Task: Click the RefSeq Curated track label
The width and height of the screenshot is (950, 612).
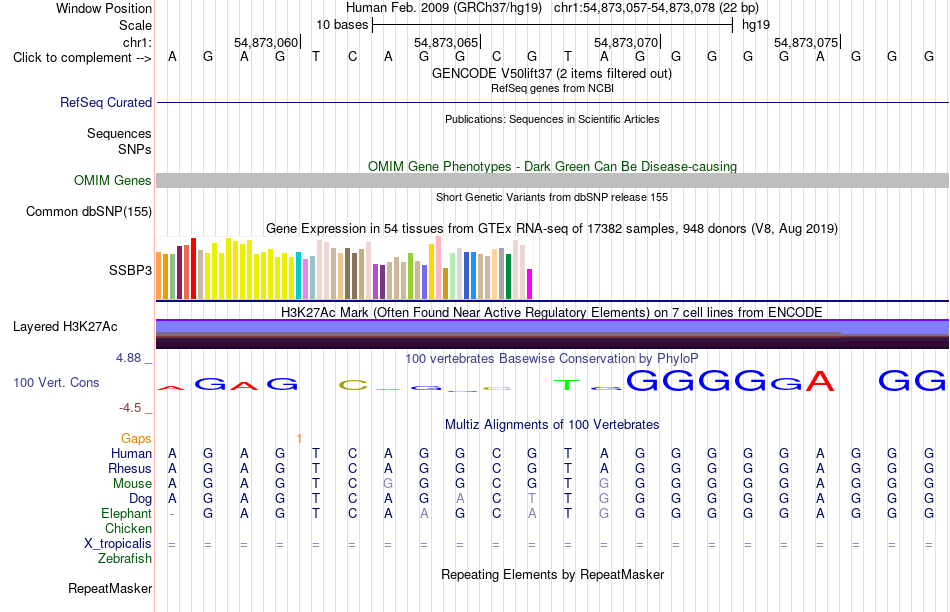Action: (x=105, y=102)
